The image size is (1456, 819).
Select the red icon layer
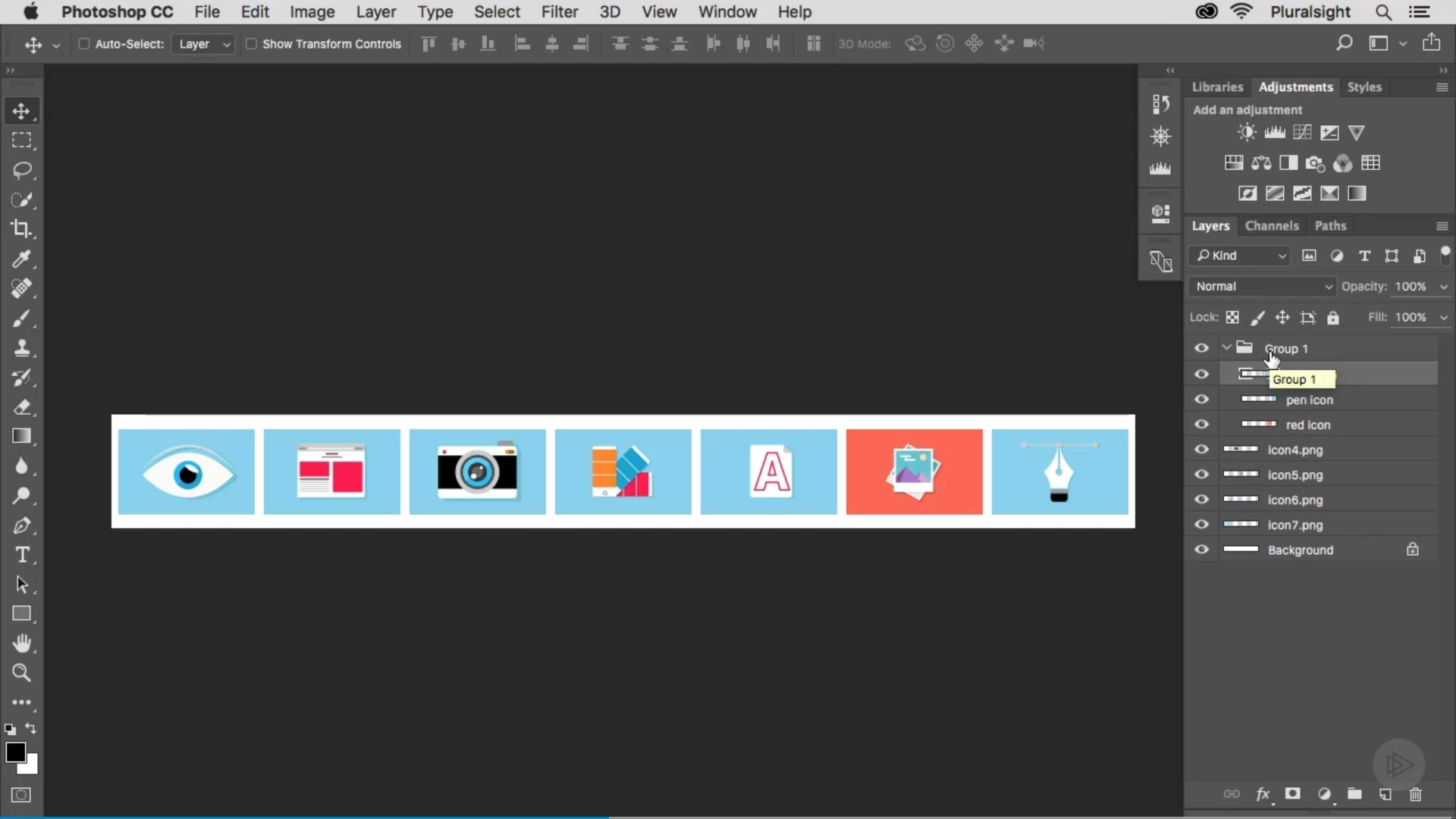(1308, 425)
